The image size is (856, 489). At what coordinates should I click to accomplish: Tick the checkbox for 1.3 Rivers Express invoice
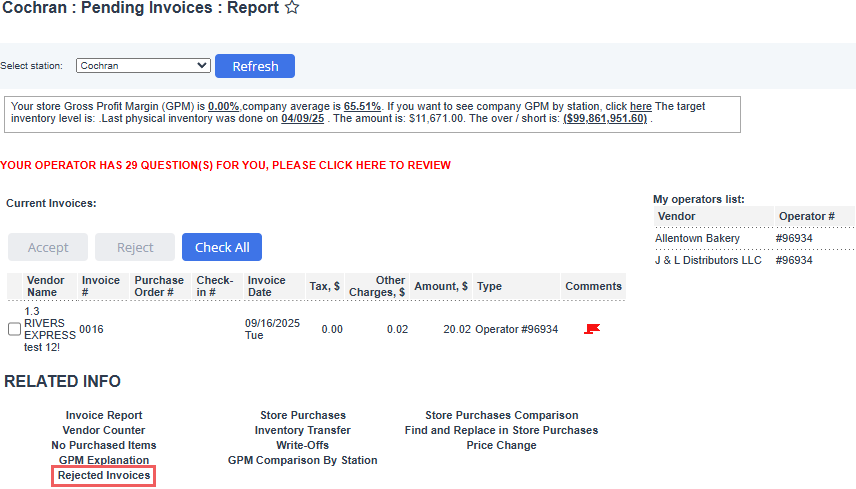[14, 329]
